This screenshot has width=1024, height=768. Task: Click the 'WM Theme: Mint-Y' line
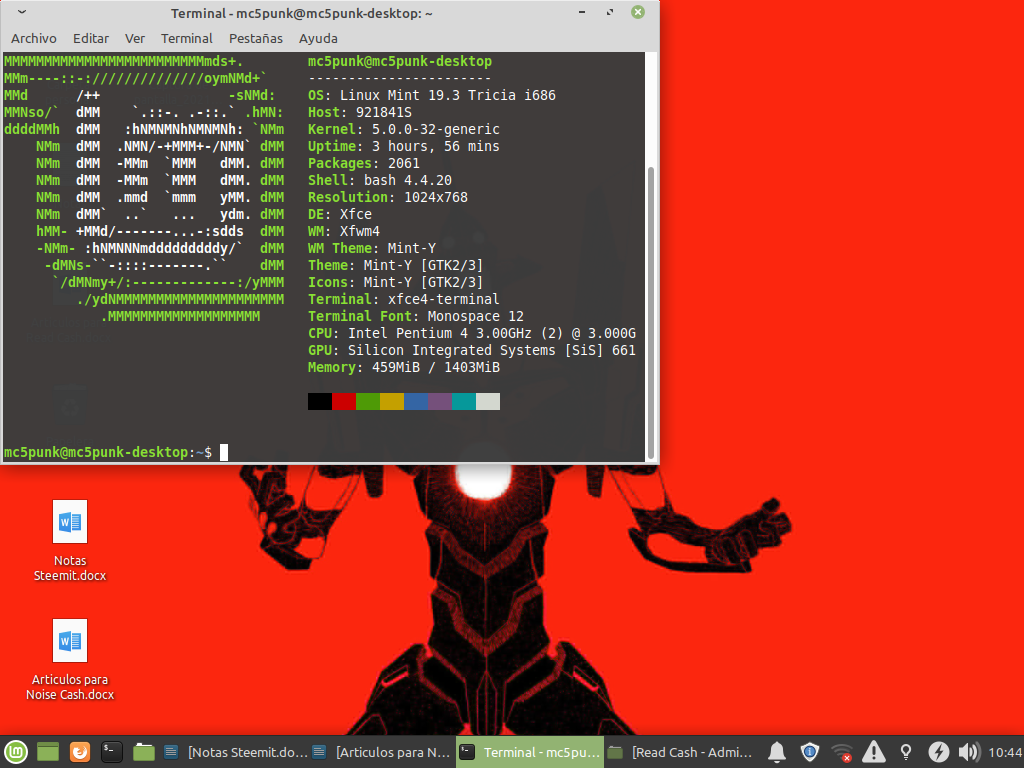[x=372, y=248]
